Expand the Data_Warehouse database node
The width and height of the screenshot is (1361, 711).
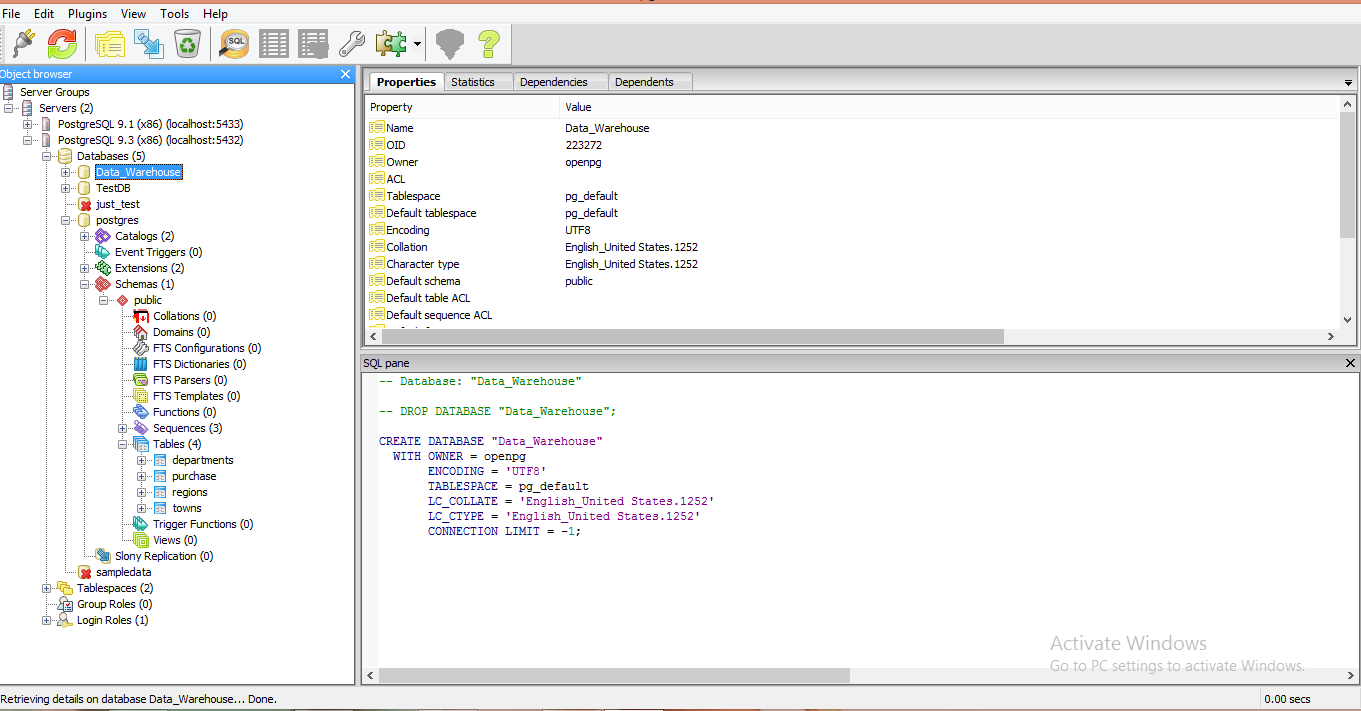coord(66,172)
